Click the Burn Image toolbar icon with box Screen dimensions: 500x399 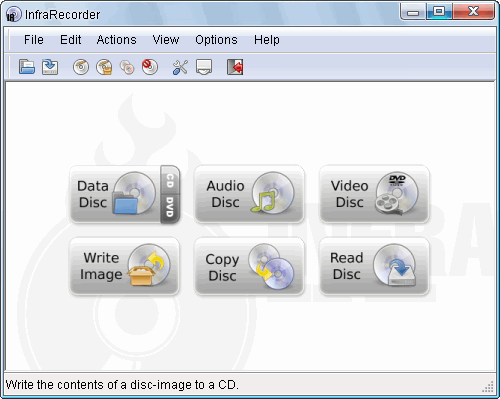point(104,67)
